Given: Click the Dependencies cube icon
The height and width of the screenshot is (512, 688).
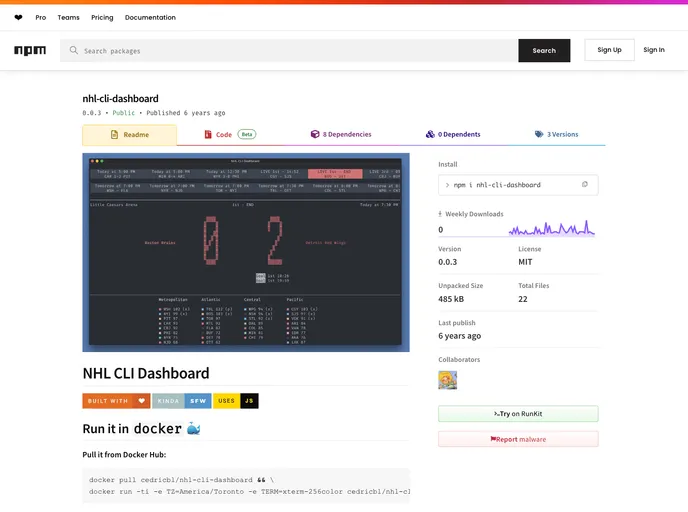Looking at the screenshot, I should pos(315,134).
